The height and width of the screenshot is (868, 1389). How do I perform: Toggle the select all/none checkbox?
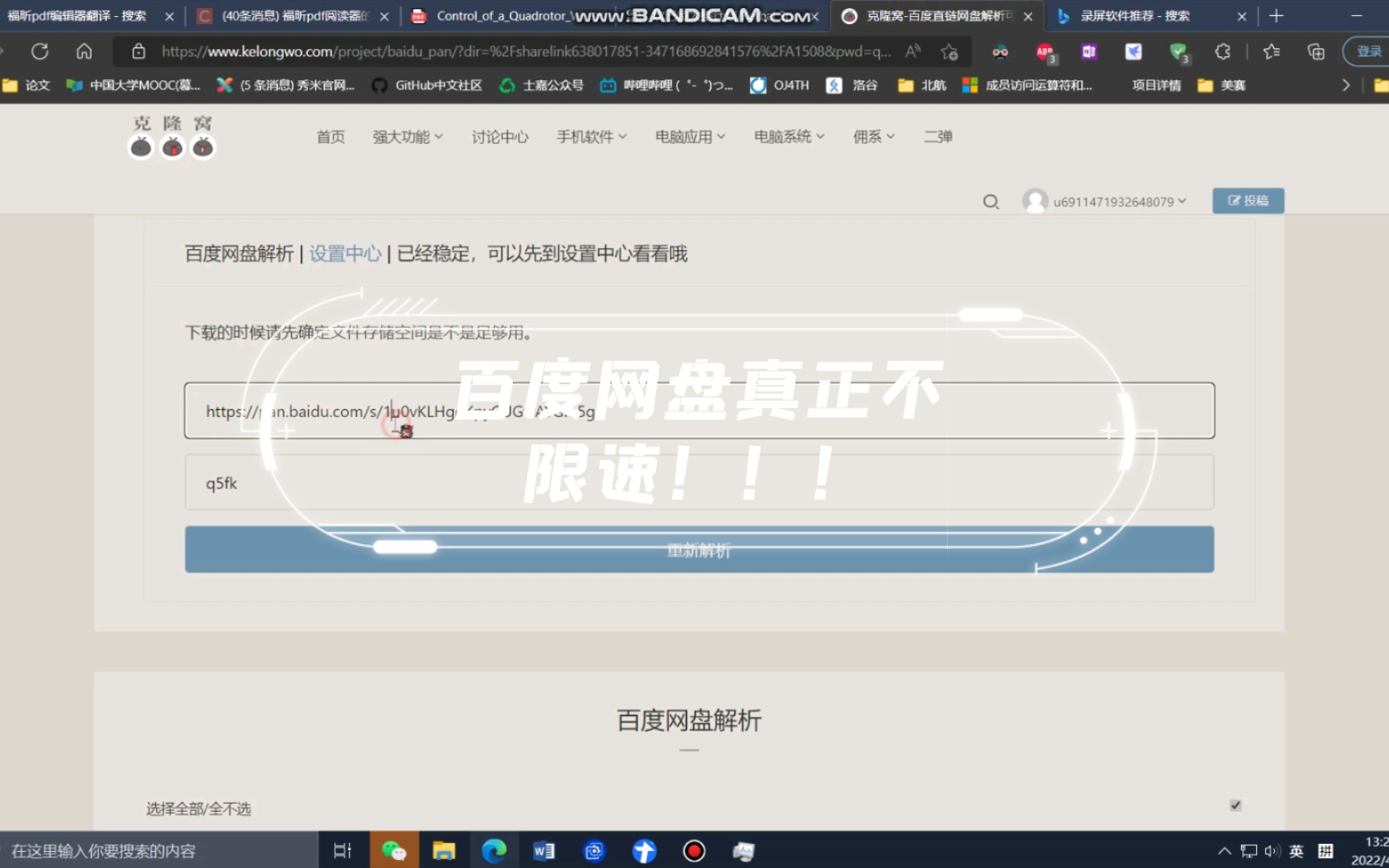(1235, 805)
